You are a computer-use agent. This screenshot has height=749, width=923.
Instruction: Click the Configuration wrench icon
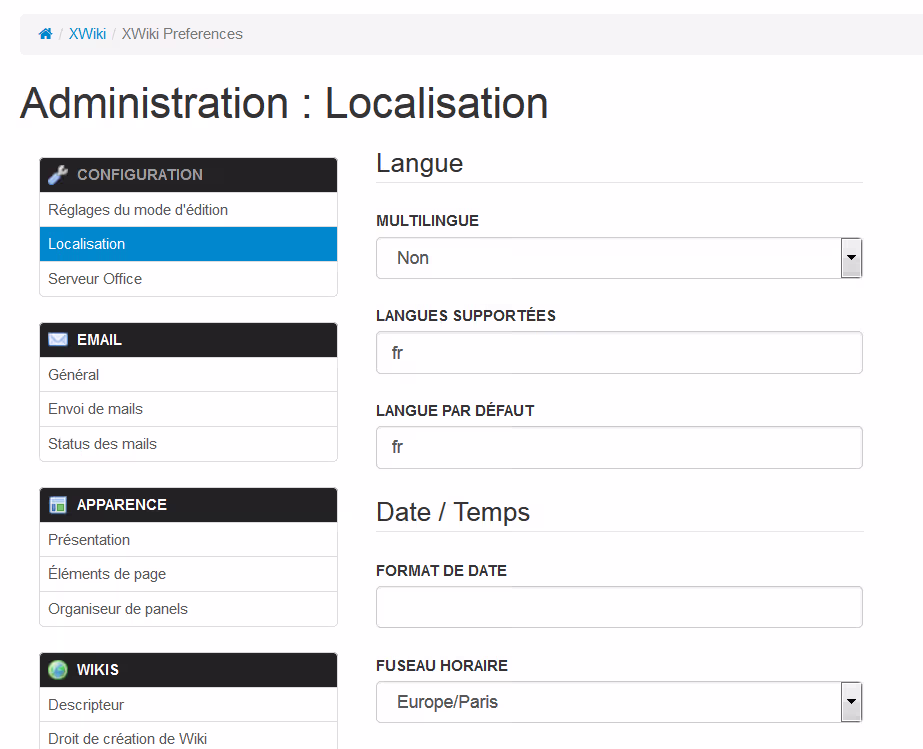[x=58, y=175]
